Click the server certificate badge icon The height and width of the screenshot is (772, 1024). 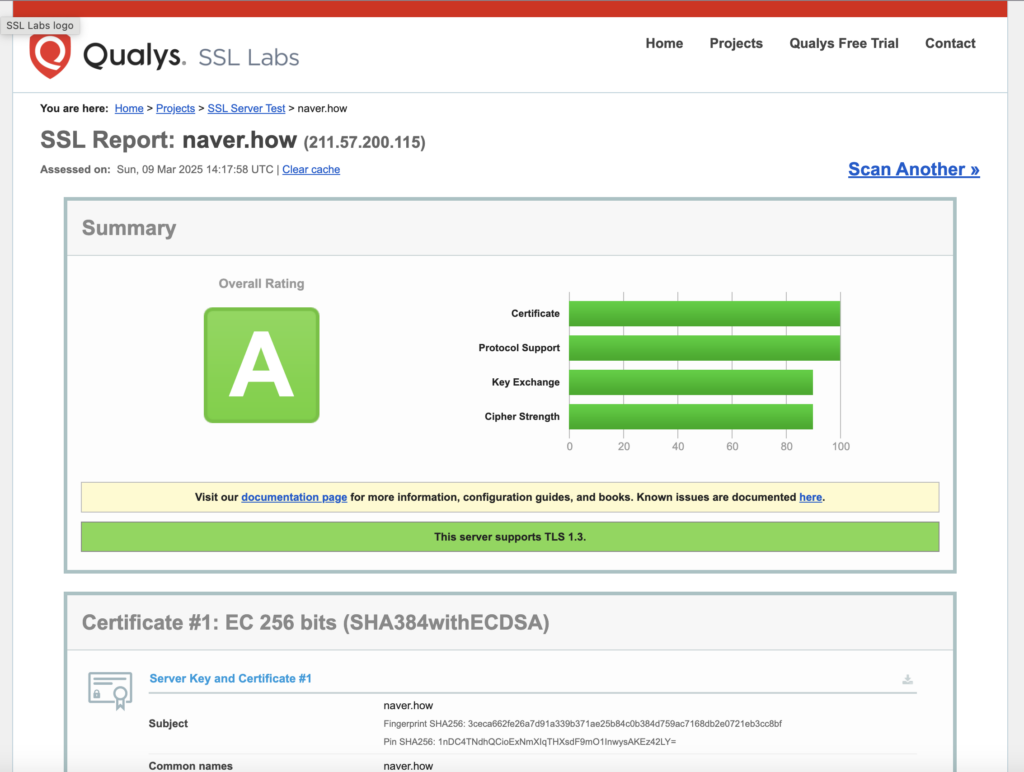110,690
